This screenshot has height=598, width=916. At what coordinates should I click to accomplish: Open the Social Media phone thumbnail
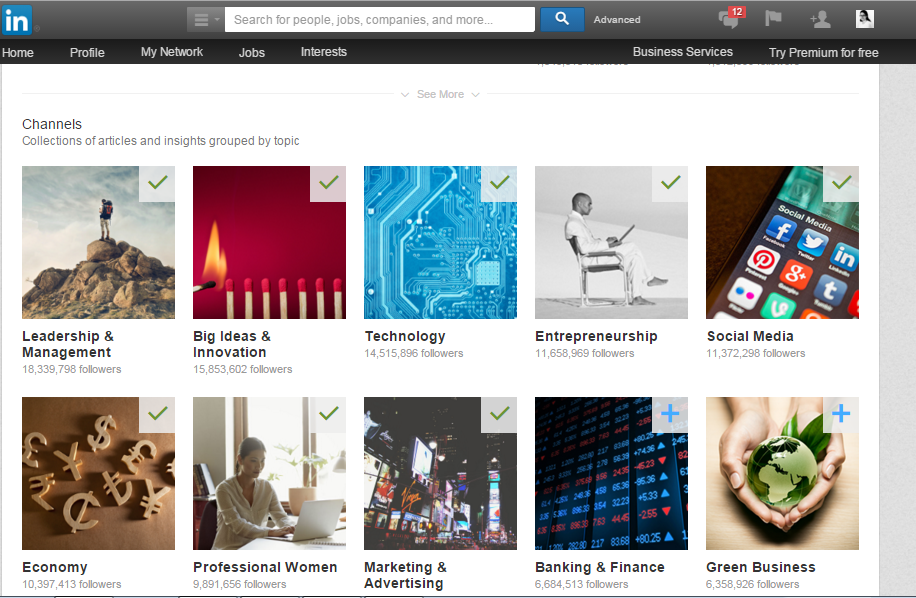pos(782,242)
